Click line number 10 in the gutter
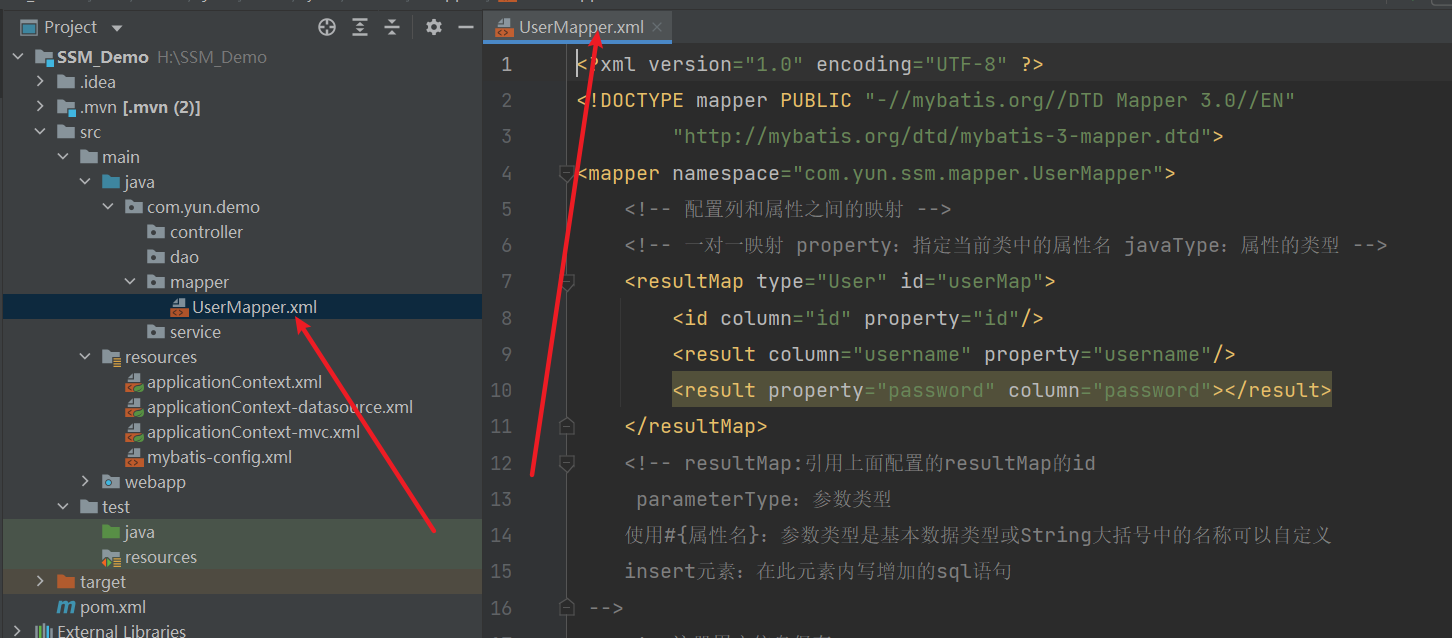This screenshot has width=1452, height=638. tap(501, 390)
